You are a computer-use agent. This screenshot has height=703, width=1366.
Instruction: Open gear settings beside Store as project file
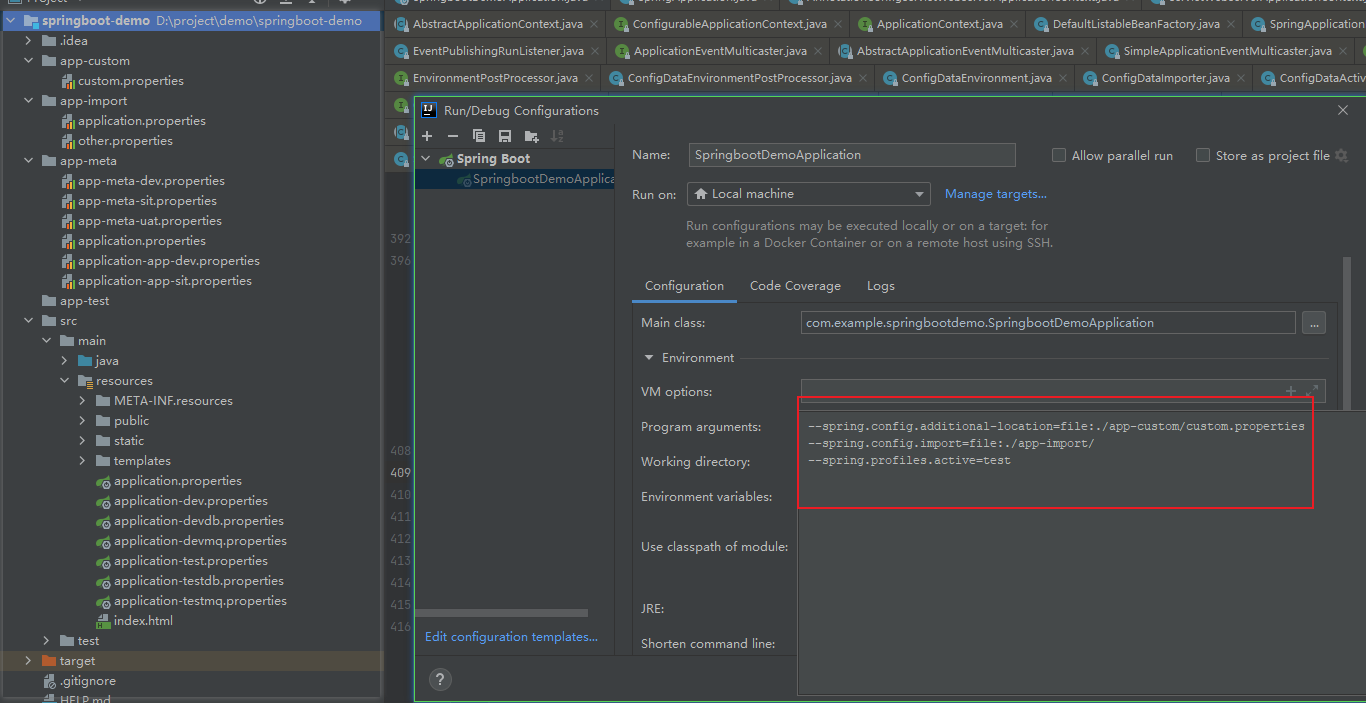[x=1341, y=155]
